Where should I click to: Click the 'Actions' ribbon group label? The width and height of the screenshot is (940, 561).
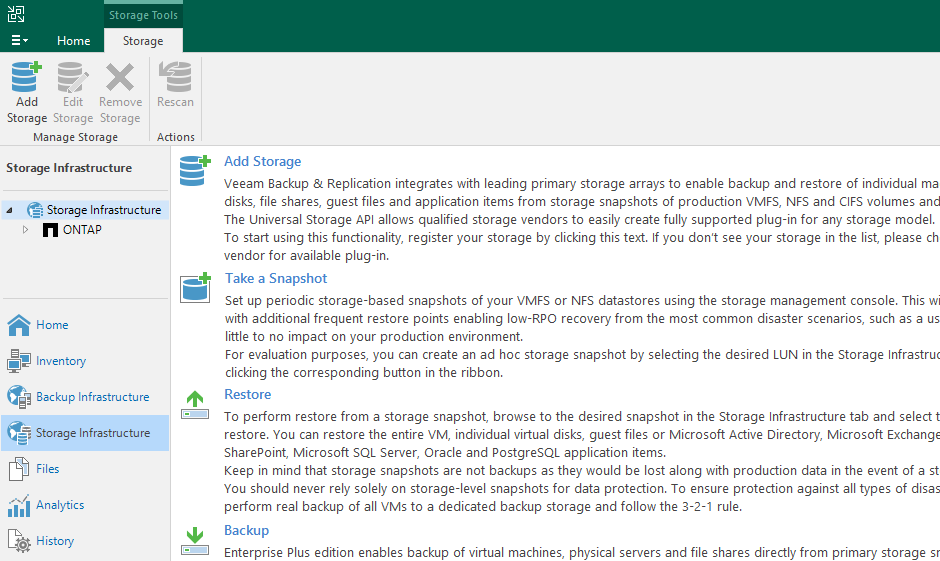176,137
